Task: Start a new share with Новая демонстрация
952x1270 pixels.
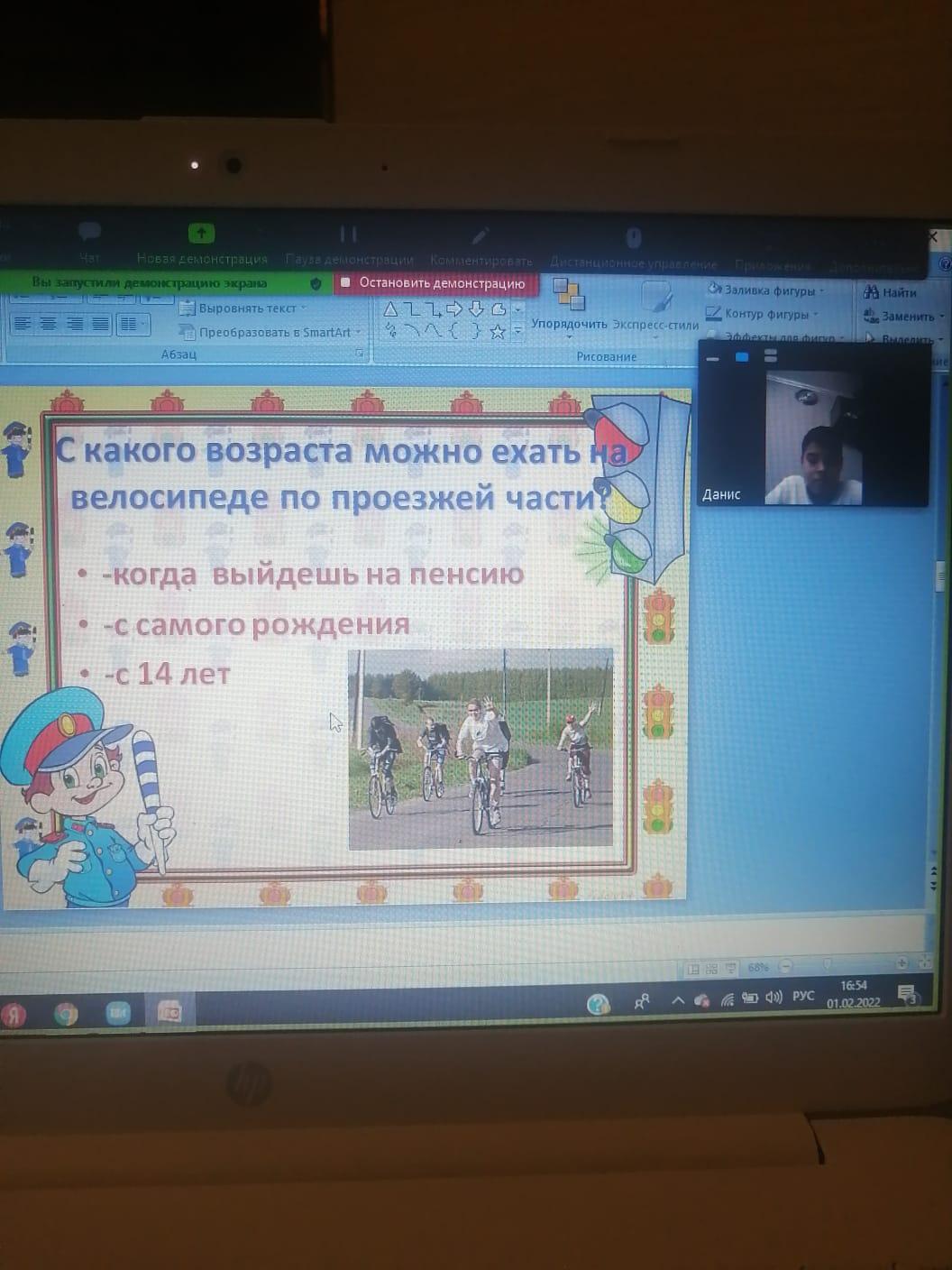Action: 202,244
